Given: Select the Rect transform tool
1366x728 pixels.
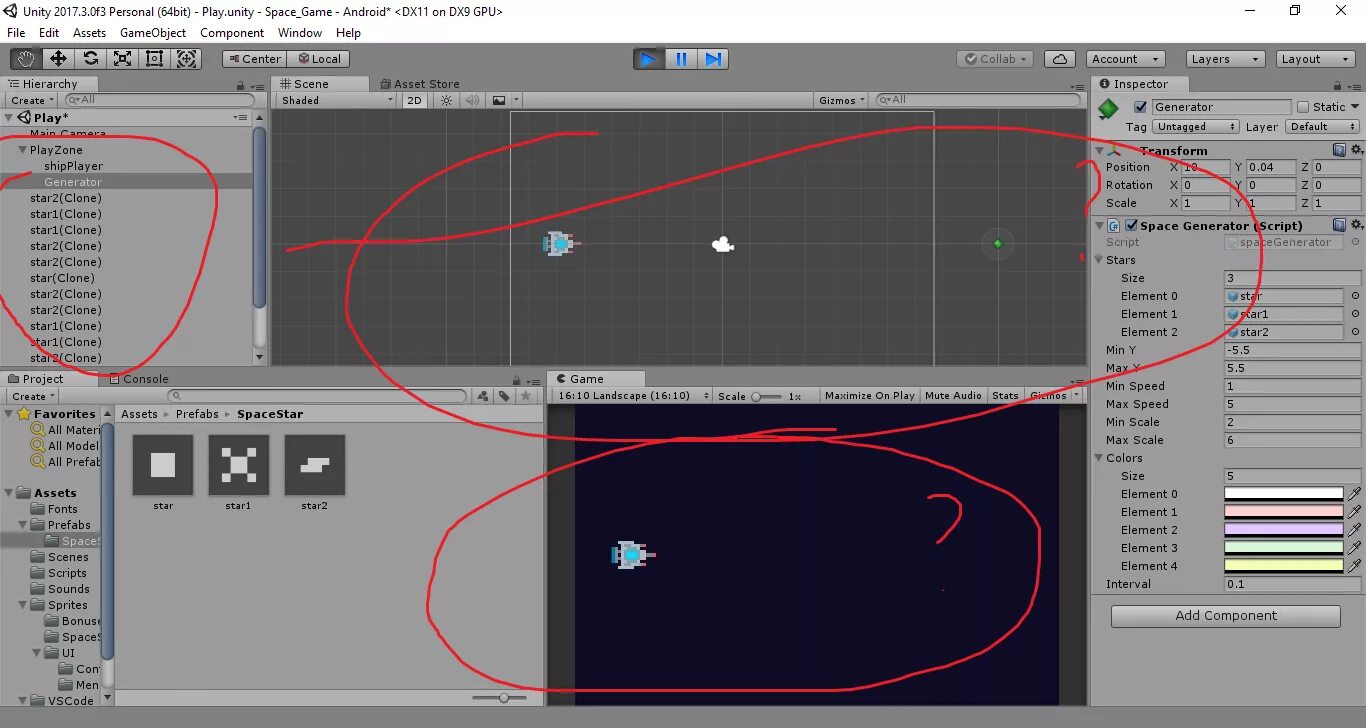Looking at the screenshot, I should pyautogui.click(x=154, y=59).
